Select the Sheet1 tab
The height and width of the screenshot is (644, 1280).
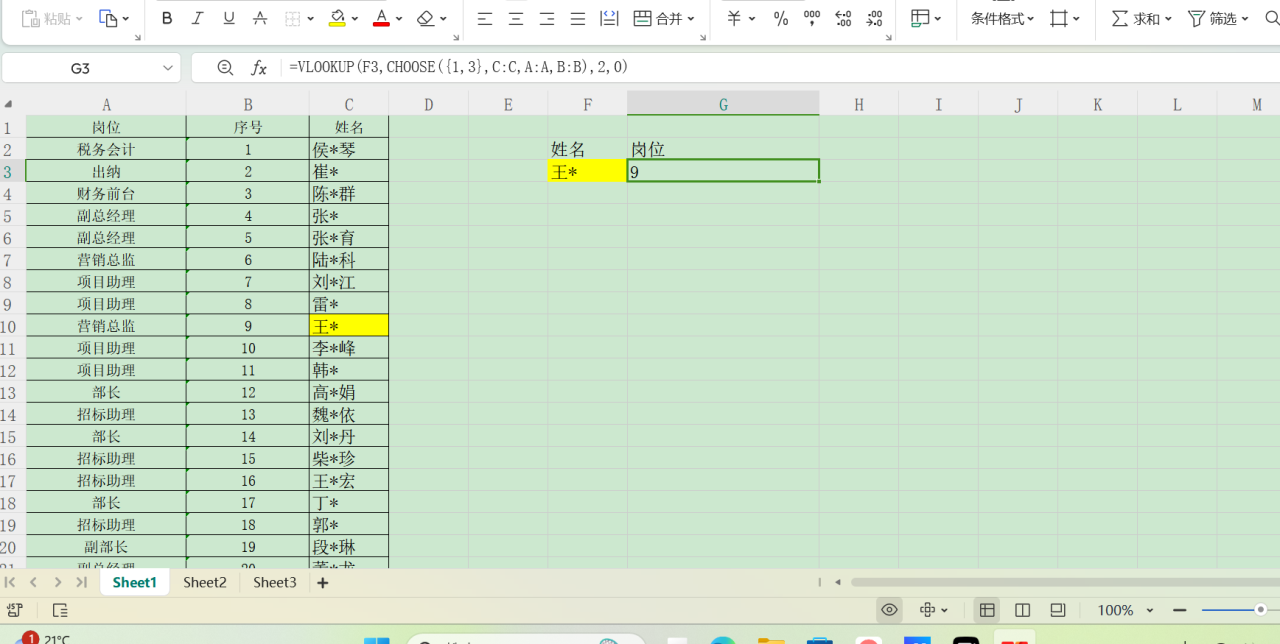click(135, 582)
